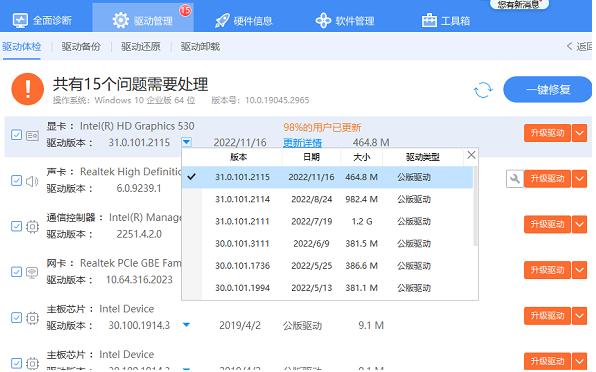
Task: Toggle checkbox for 声卡 Realtek High Definition
Action: point(16,180)
